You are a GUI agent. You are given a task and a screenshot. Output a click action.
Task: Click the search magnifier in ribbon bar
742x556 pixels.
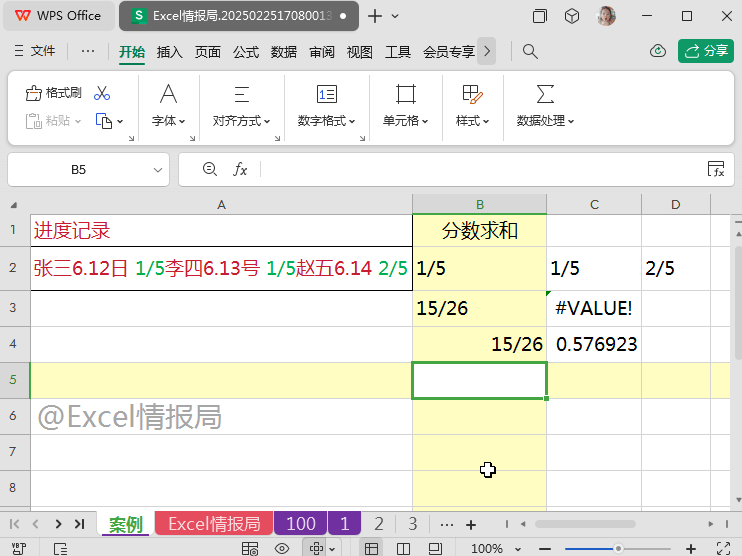531,51
